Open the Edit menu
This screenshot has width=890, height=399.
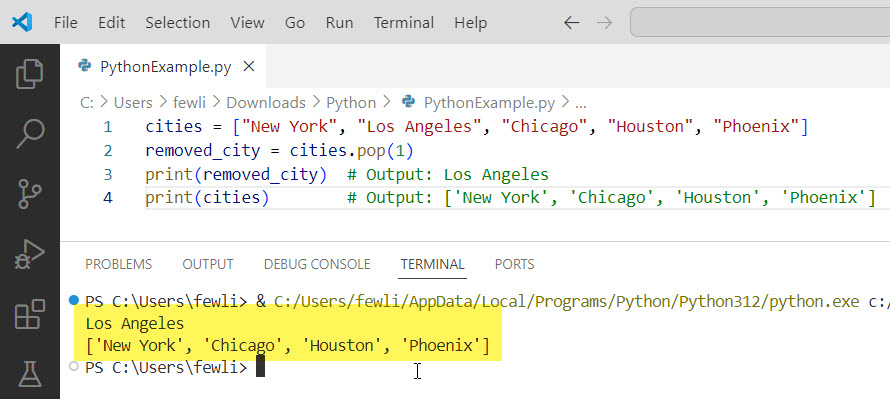pos(111,23)
